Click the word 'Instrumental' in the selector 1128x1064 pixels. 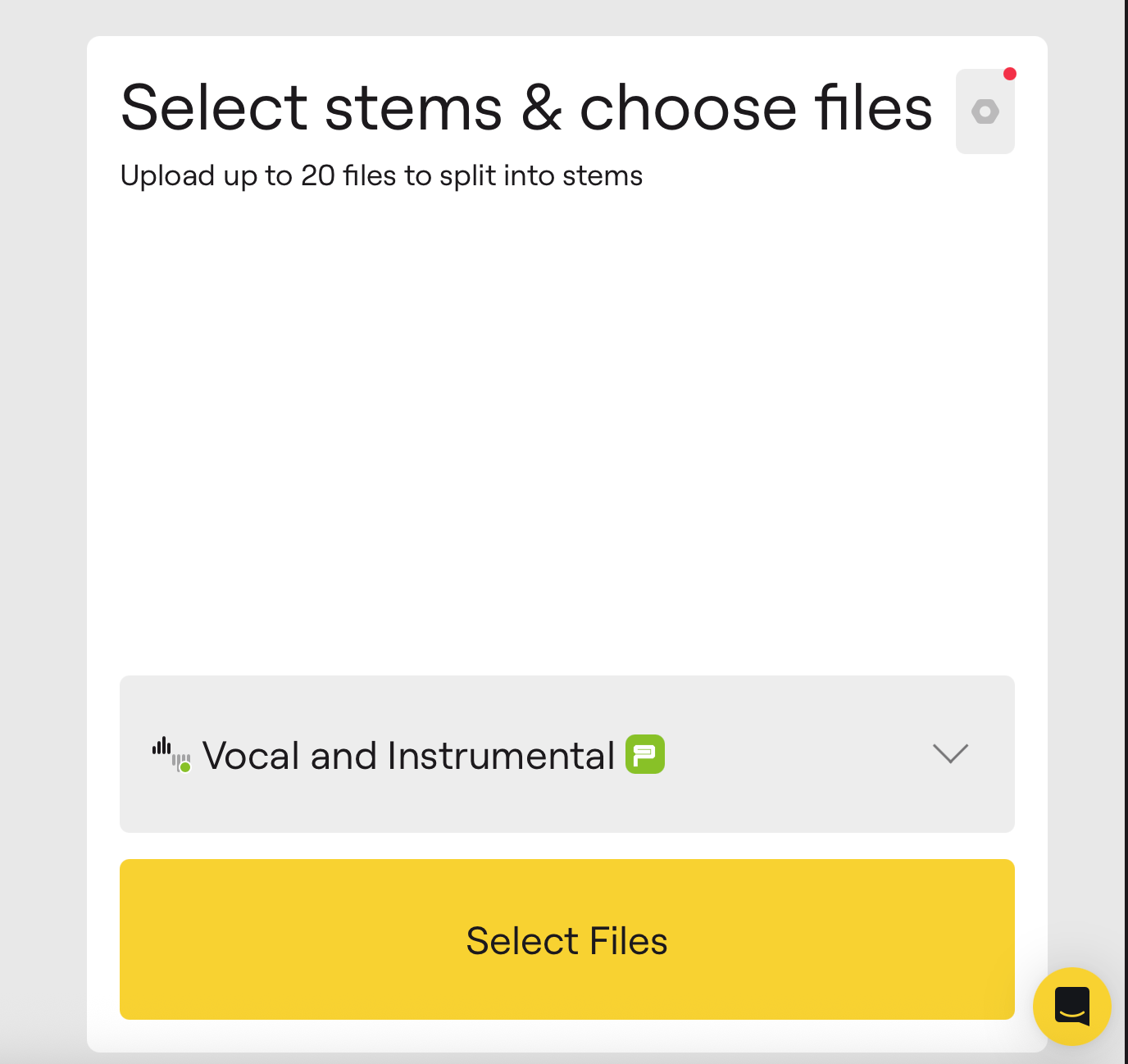[x=500, y=756]
